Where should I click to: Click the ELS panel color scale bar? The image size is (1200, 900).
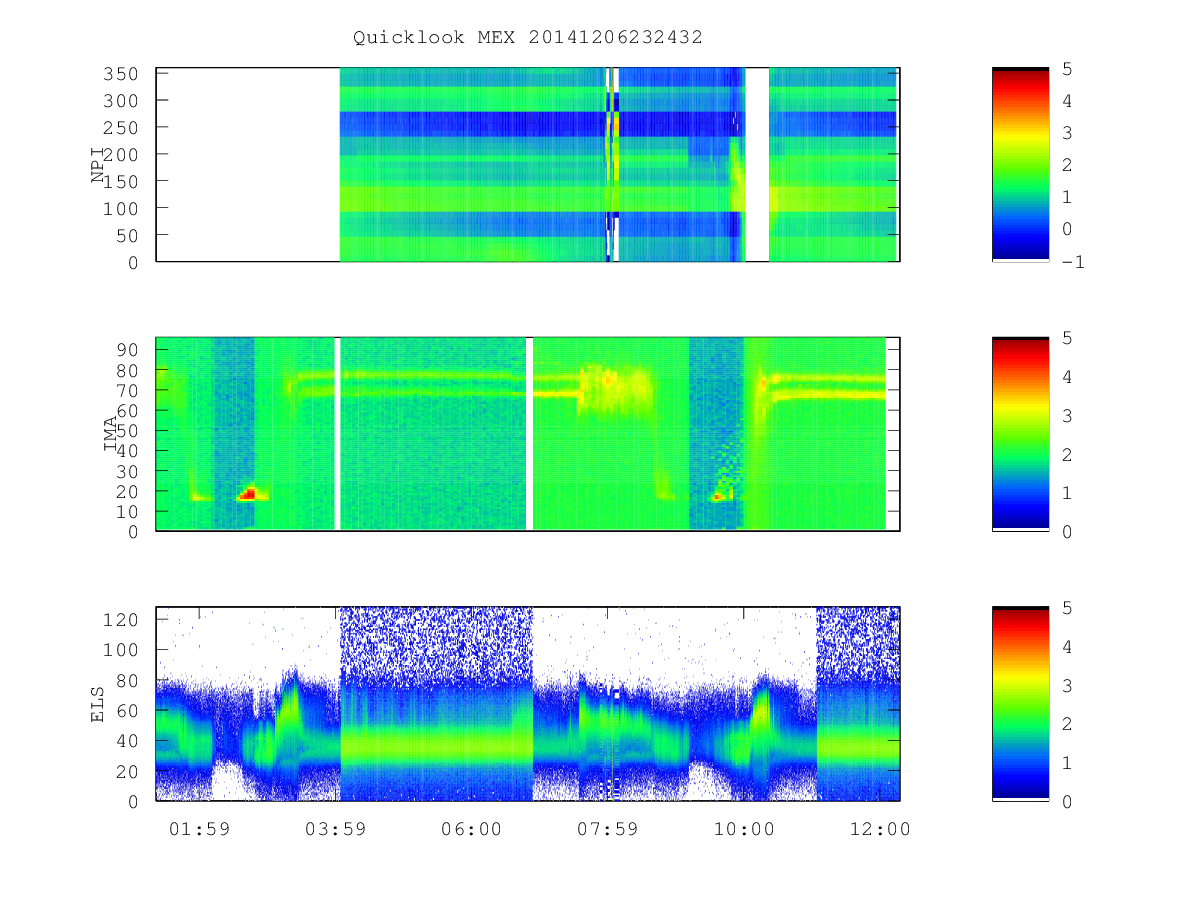1020,704
